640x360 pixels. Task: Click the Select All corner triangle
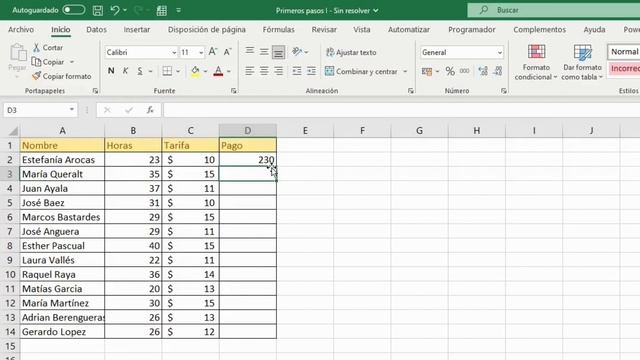click(x=13, y=131)
